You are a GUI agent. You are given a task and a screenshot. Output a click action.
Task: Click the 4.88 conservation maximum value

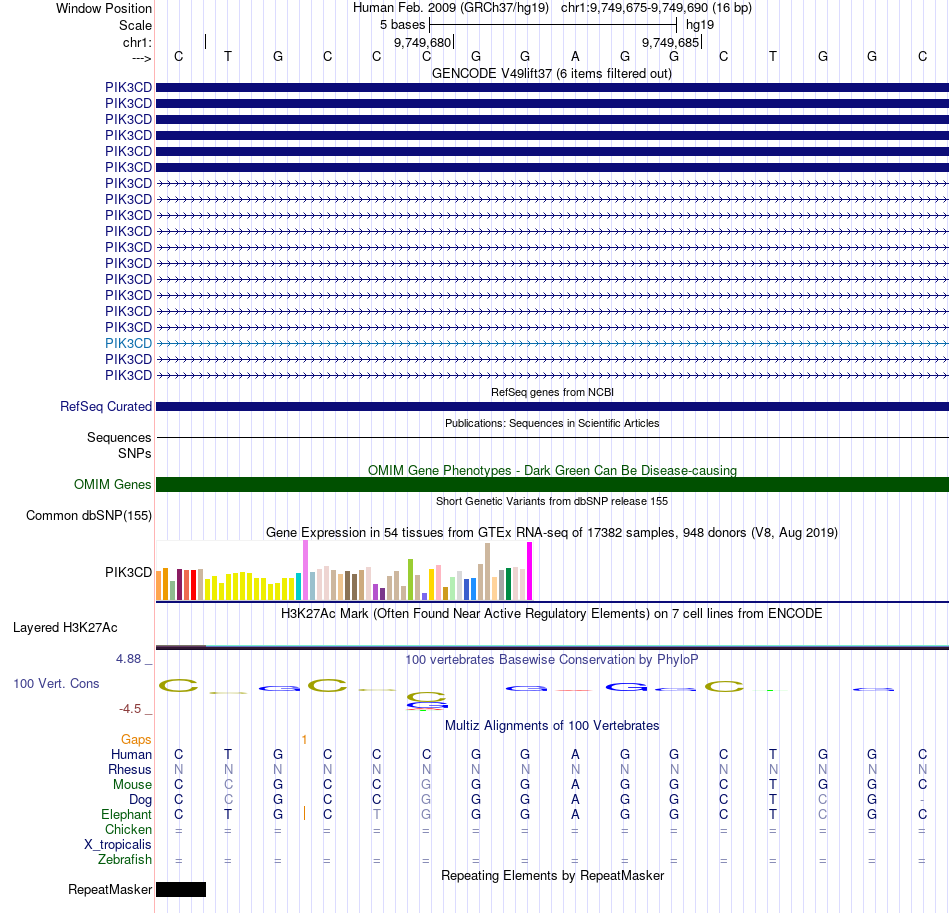128,659
